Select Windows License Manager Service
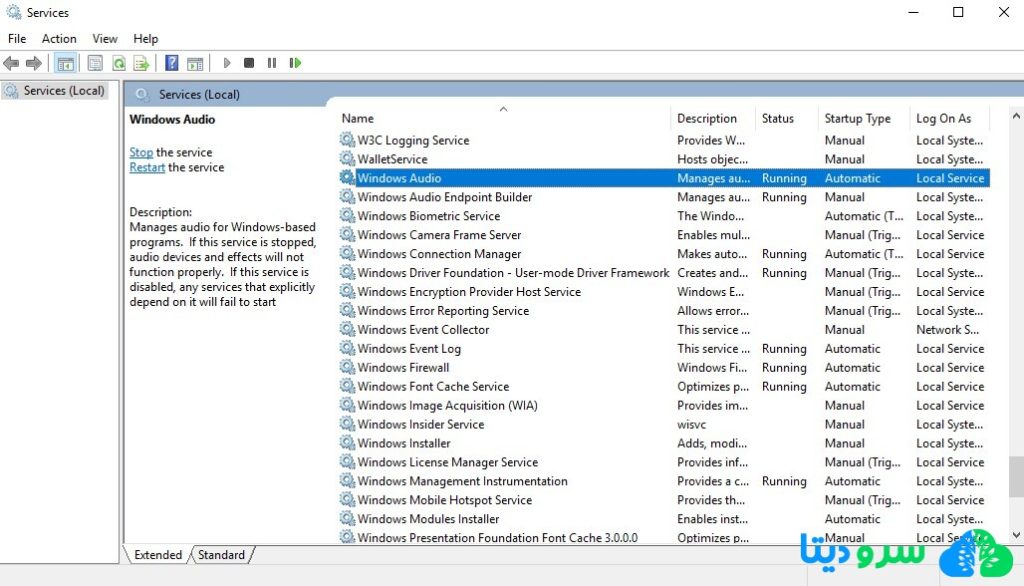 point(447,462)
